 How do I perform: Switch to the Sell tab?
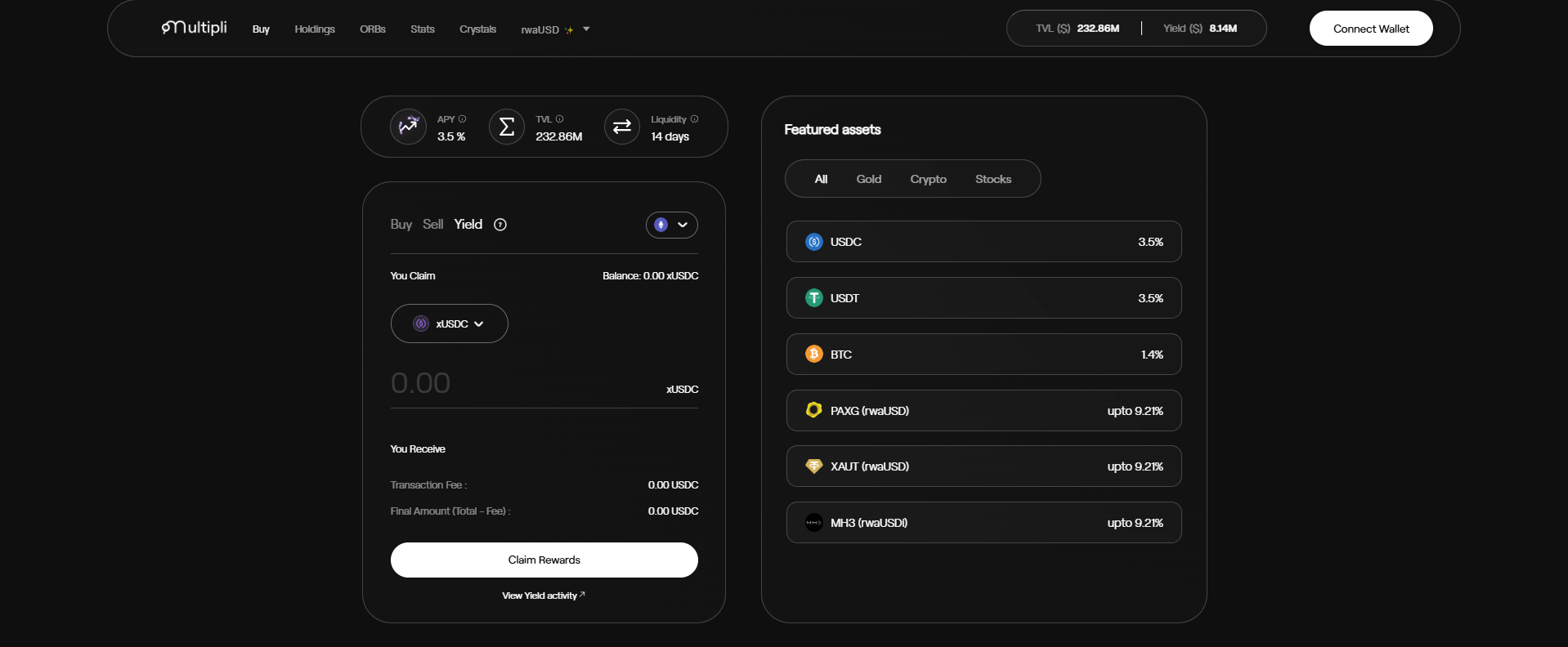tap(433, 225)
